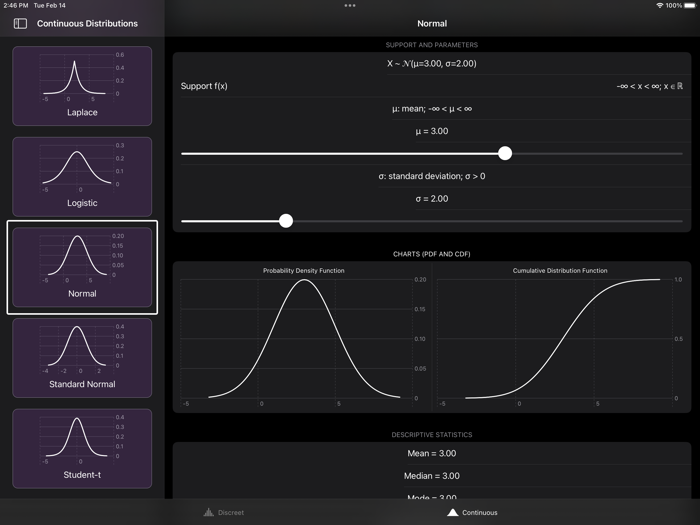The width and height of the screenshot is (700, 525).
Task: Click the Cumulative Distribution Function chart
Action: [560, 337]
